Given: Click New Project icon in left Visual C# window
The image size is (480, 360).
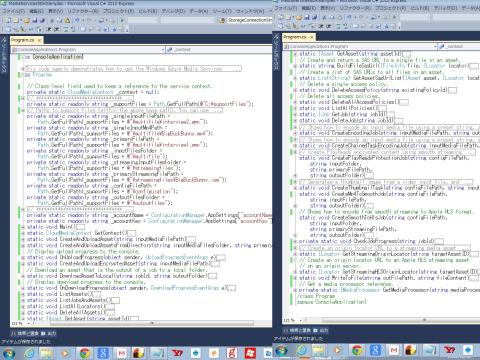Looking at the screenshot, I should [x=8, y=20].
